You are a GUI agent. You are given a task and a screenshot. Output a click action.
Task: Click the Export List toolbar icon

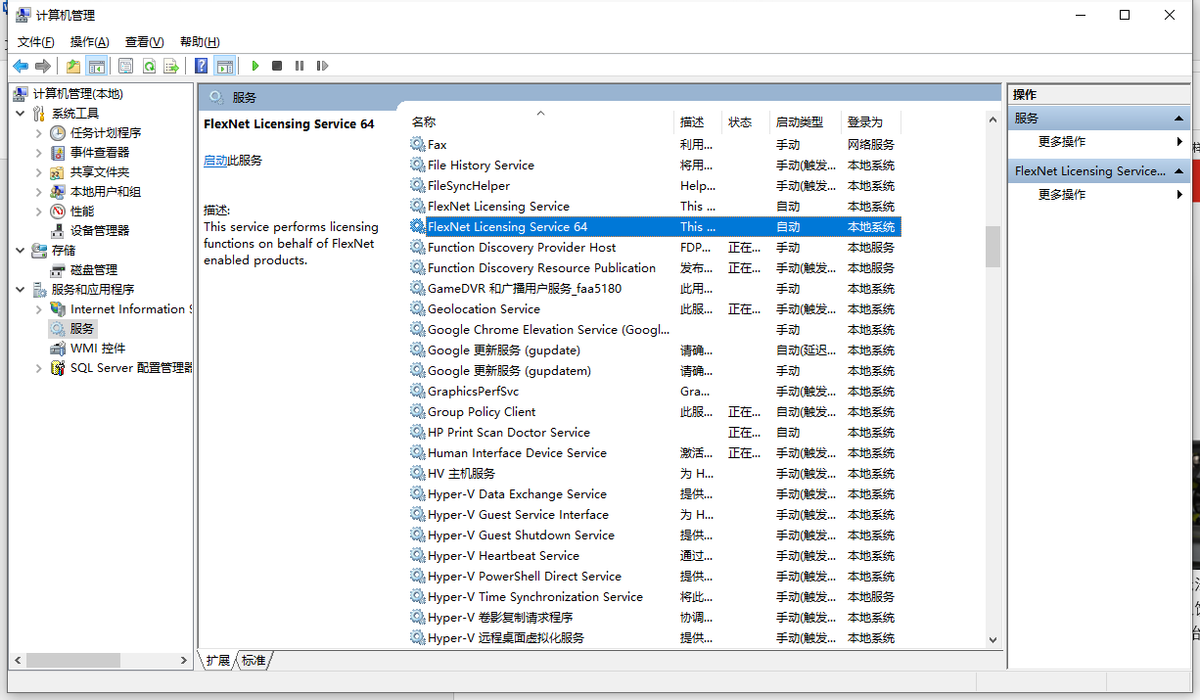point(171,66)
